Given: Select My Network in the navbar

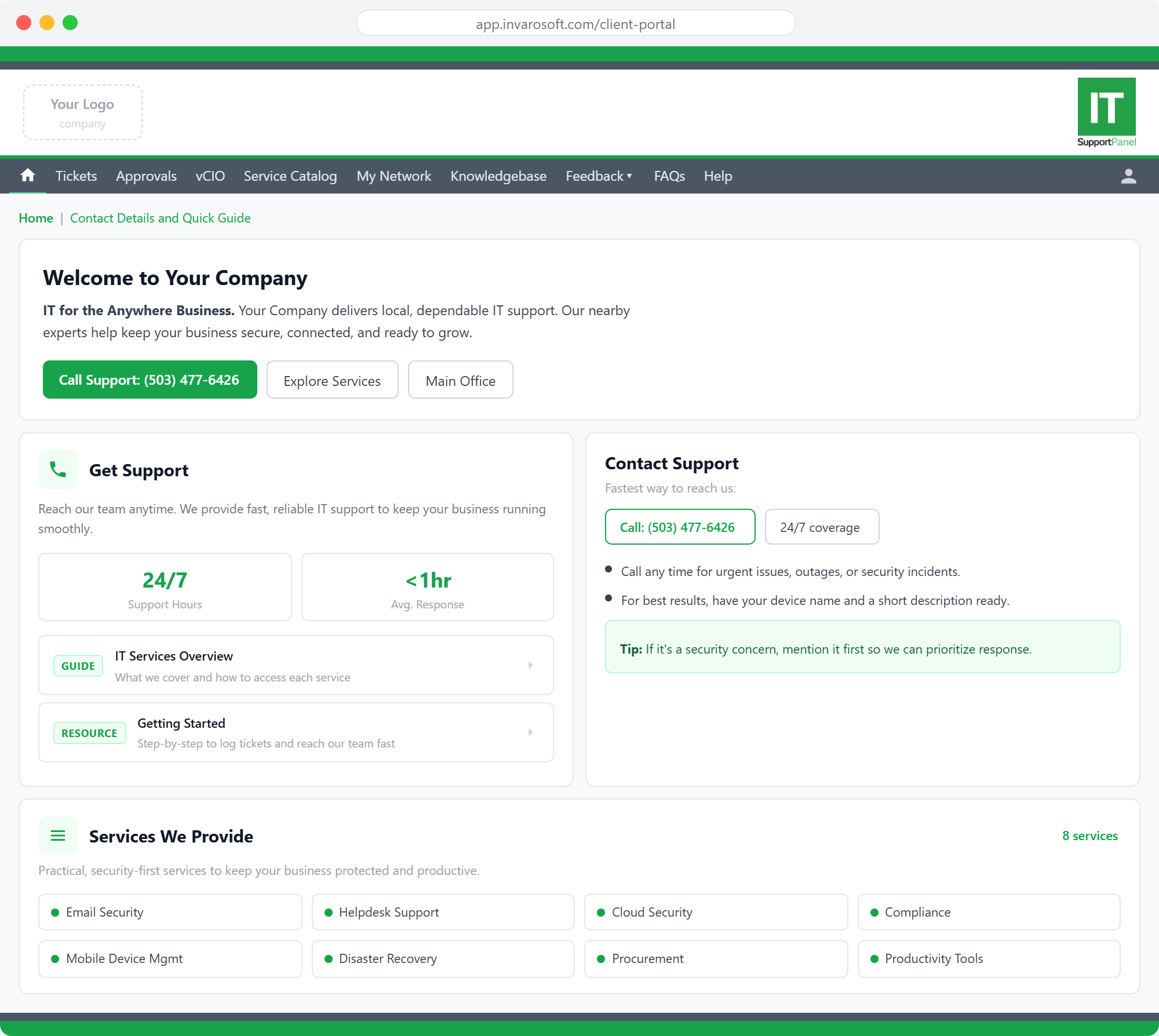Looking at the screenshot, I should pos(393,176).
